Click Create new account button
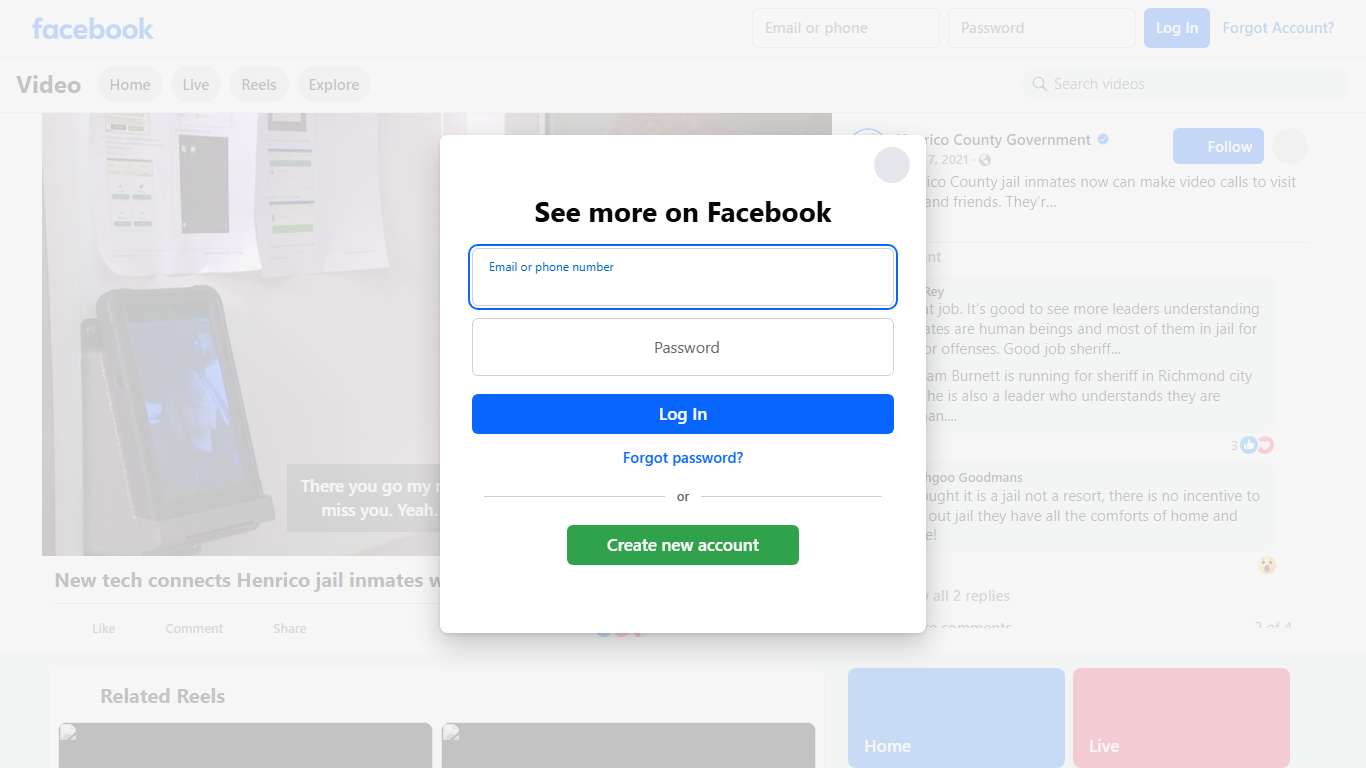The height and width of the screenshot is (768, 1366). tap(683, 545)
